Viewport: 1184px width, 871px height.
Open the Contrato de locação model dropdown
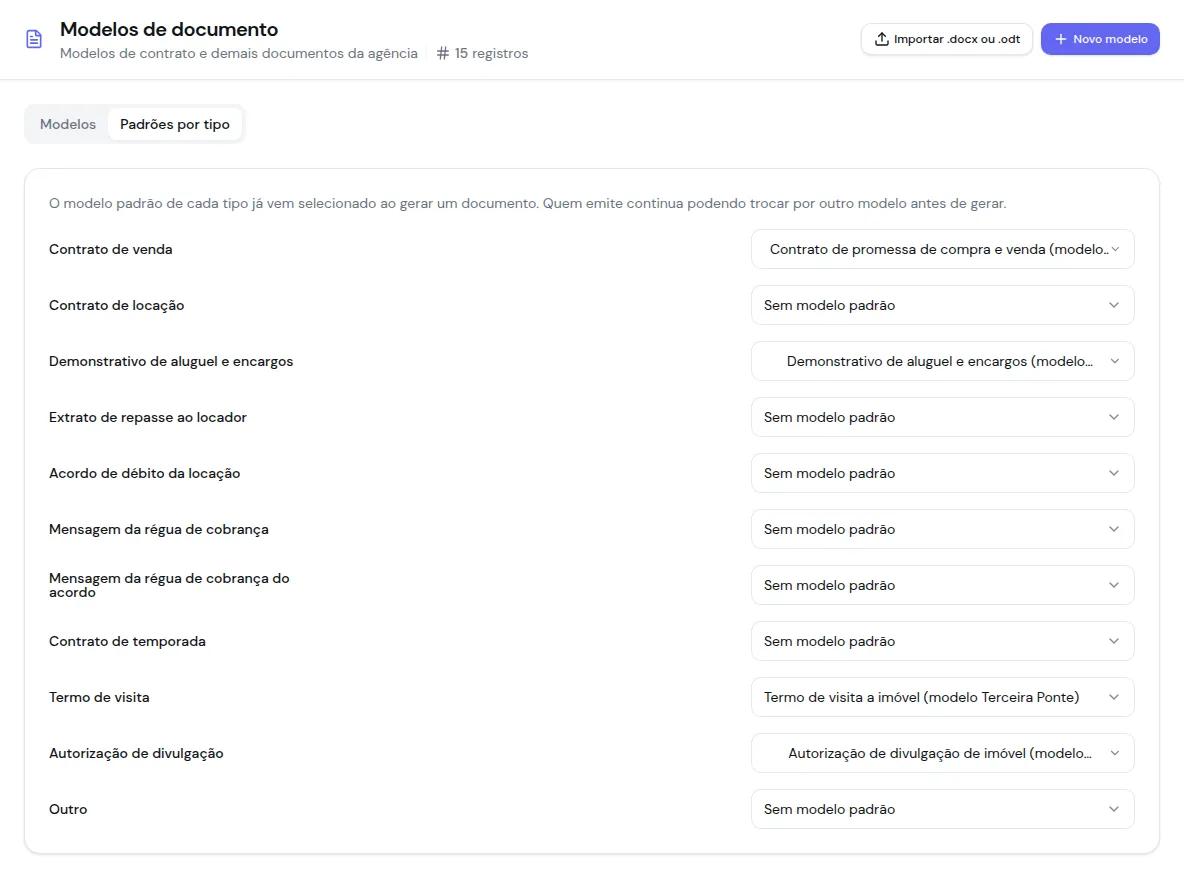pos(942,305)
